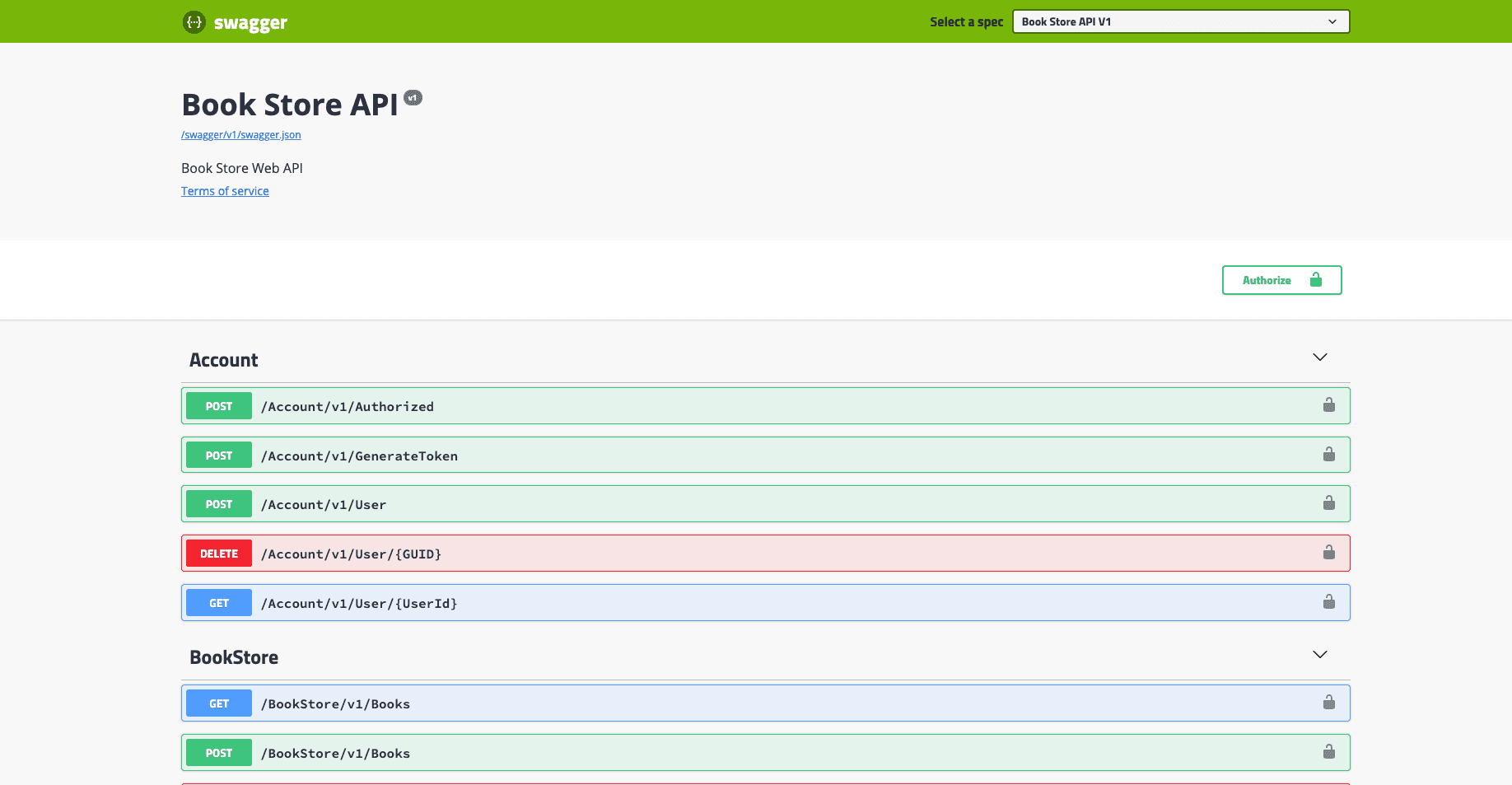Click the lock icon on POST /Account/v1/Authorized
The height and width of the screenshot is (785, 1512).
[x=1328, y=404]
